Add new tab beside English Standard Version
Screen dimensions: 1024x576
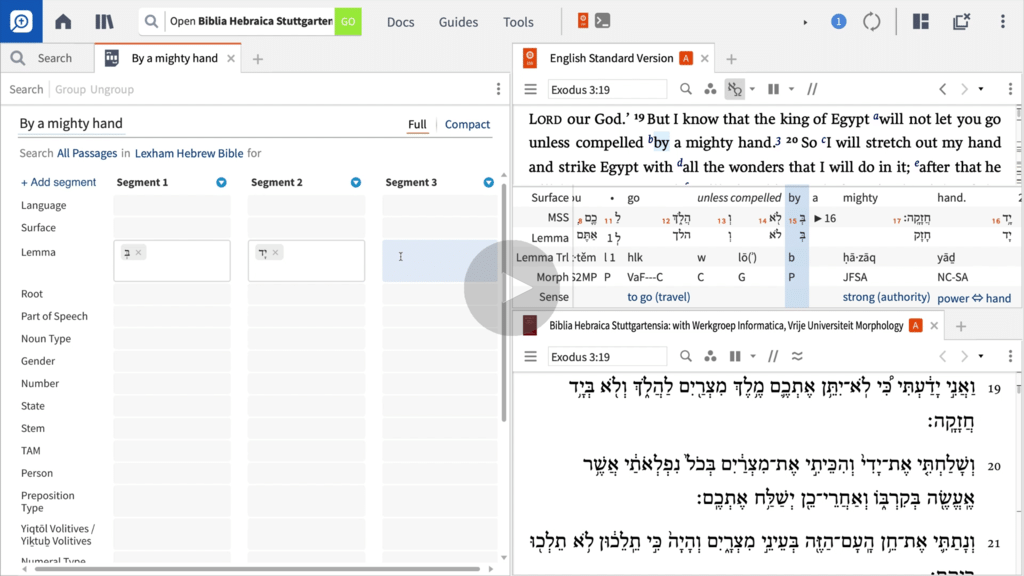731,59
